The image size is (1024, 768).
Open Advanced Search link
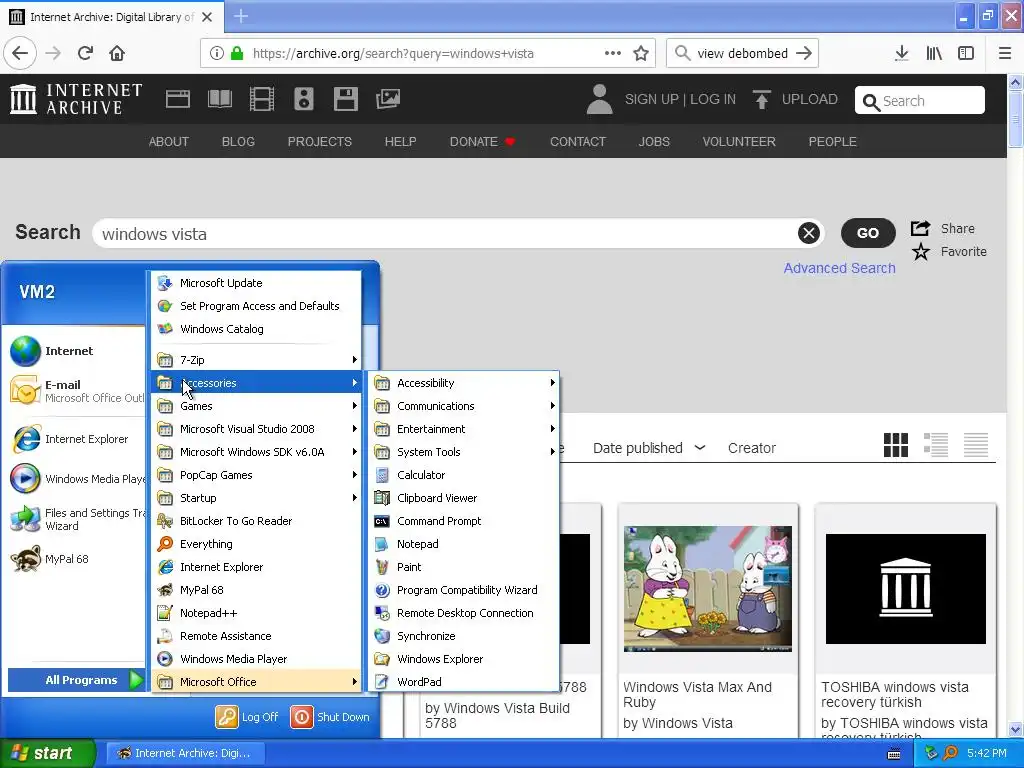tap(839, 268)
